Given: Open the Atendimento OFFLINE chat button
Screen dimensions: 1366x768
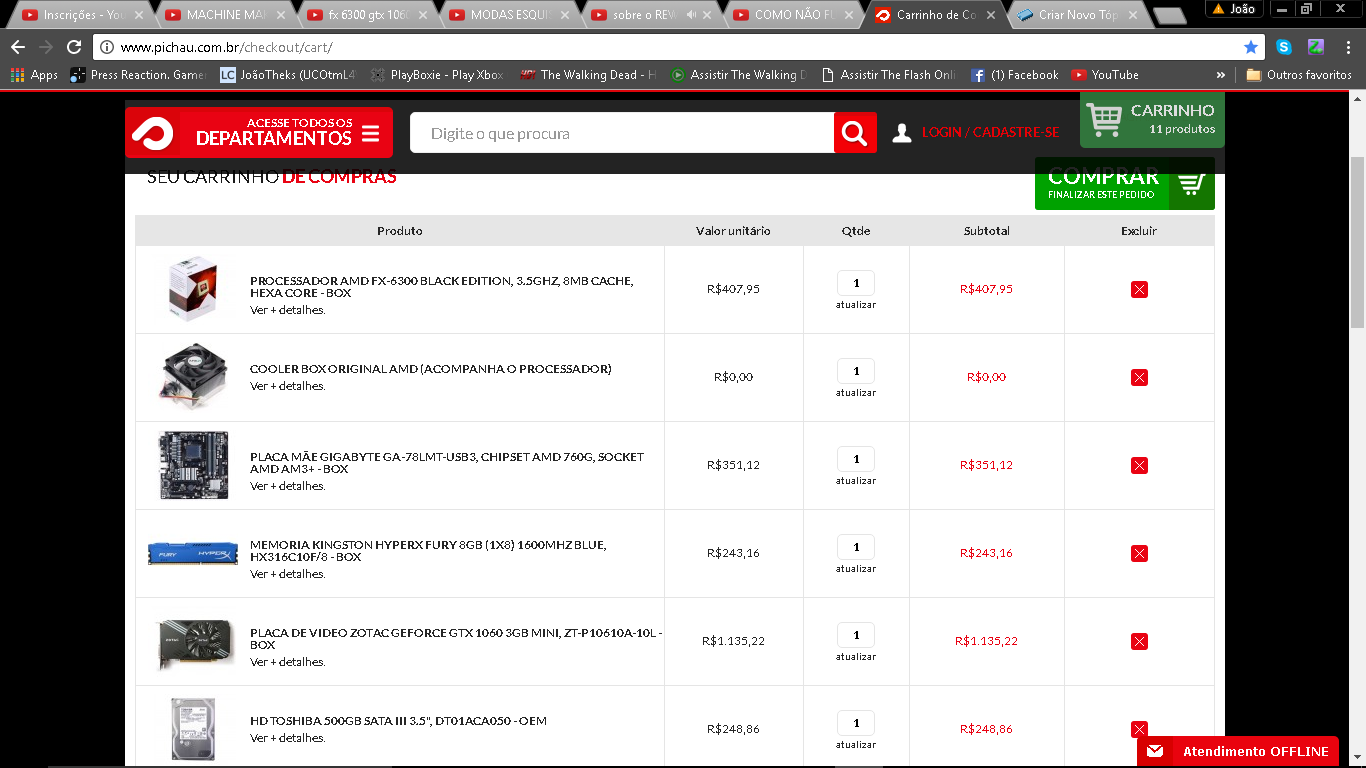Looking at the screenshot, I should pyautogui.click(x=1237, y=751).
